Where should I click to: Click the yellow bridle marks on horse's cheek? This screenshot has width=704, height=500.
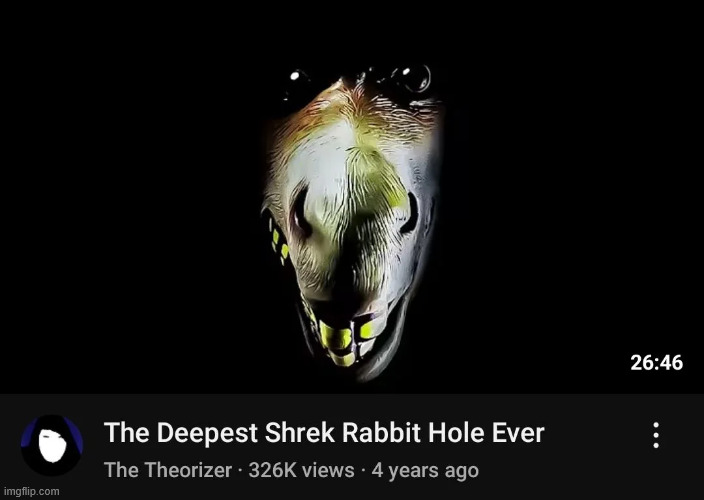(x=278, y=240)
